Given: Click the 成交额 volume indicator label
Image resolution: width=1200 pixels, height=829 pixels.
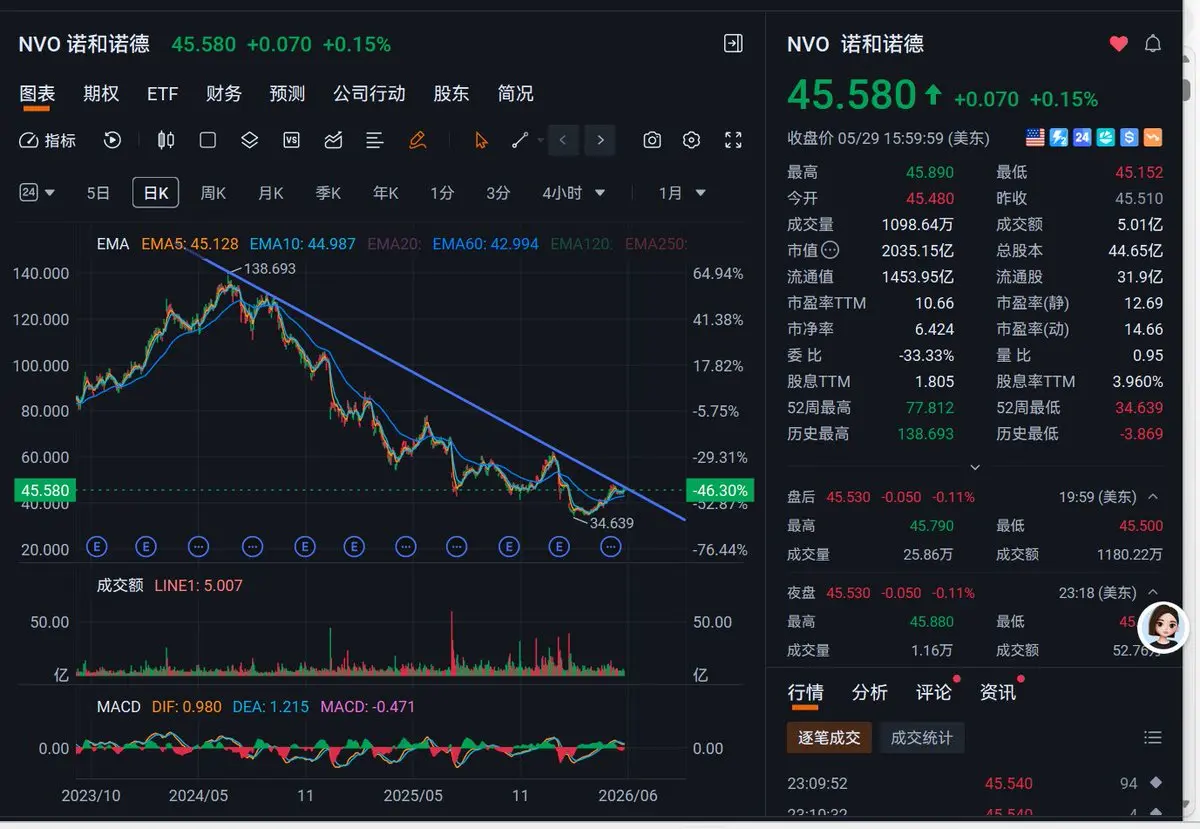Looking at the screenshot, I should [x=119, y=586].
